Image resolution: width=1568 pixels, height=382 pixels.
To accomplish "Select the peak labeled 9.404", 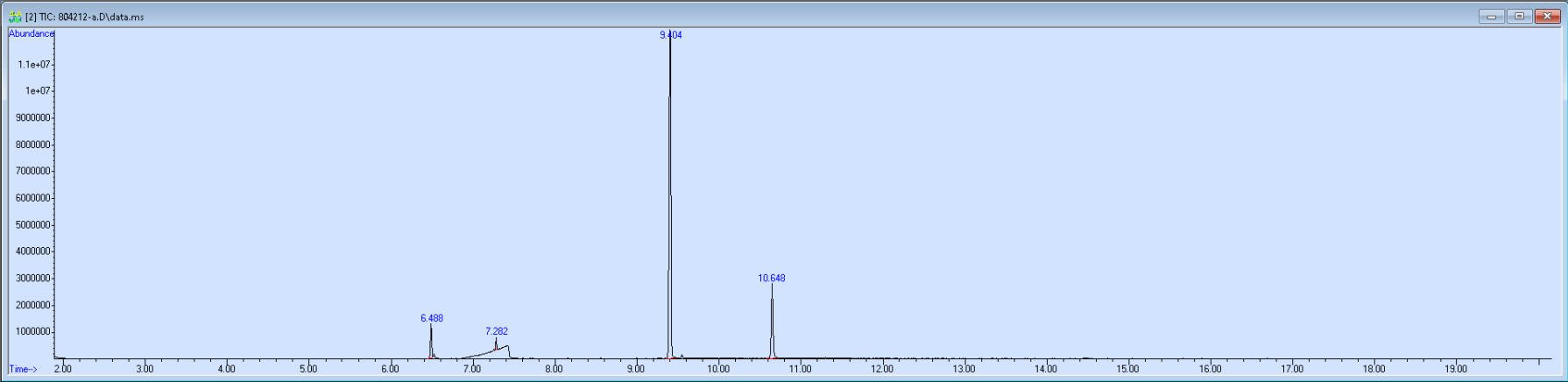I will point(671,35).
